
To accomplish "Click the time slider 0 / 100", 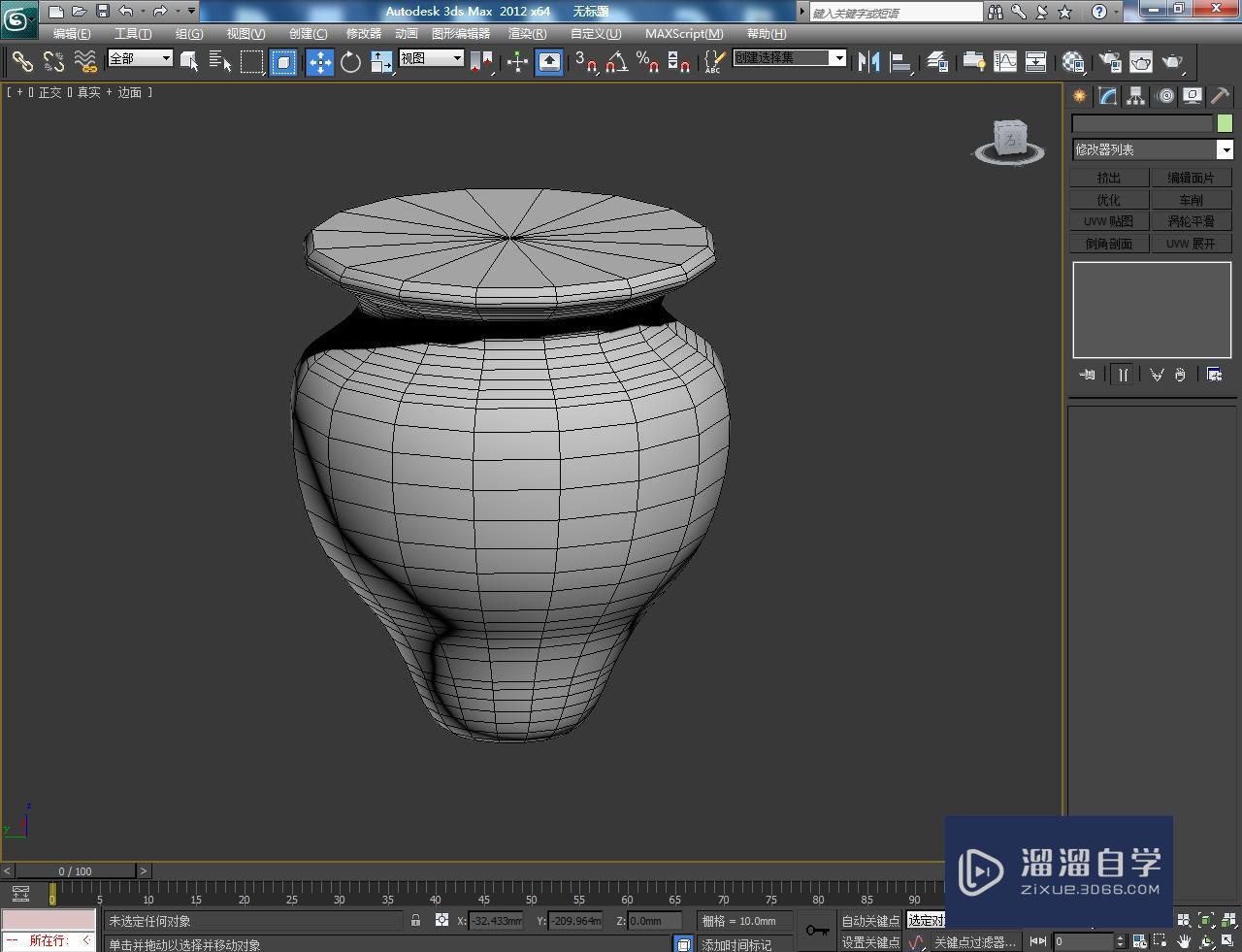I will point(75,870).
